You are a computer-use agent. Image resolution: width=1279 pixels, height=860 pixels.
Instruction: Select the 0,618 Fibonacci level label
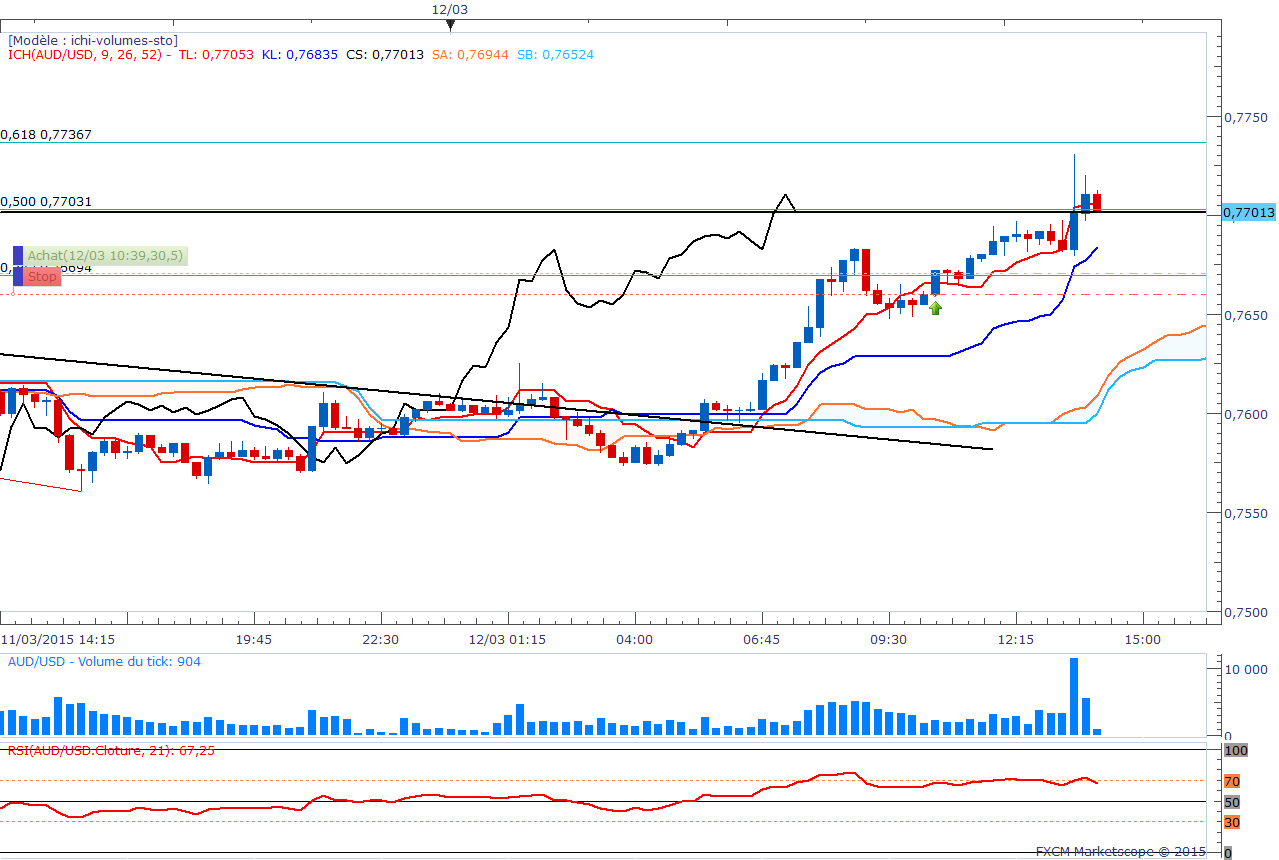click(x=46, y=134)
